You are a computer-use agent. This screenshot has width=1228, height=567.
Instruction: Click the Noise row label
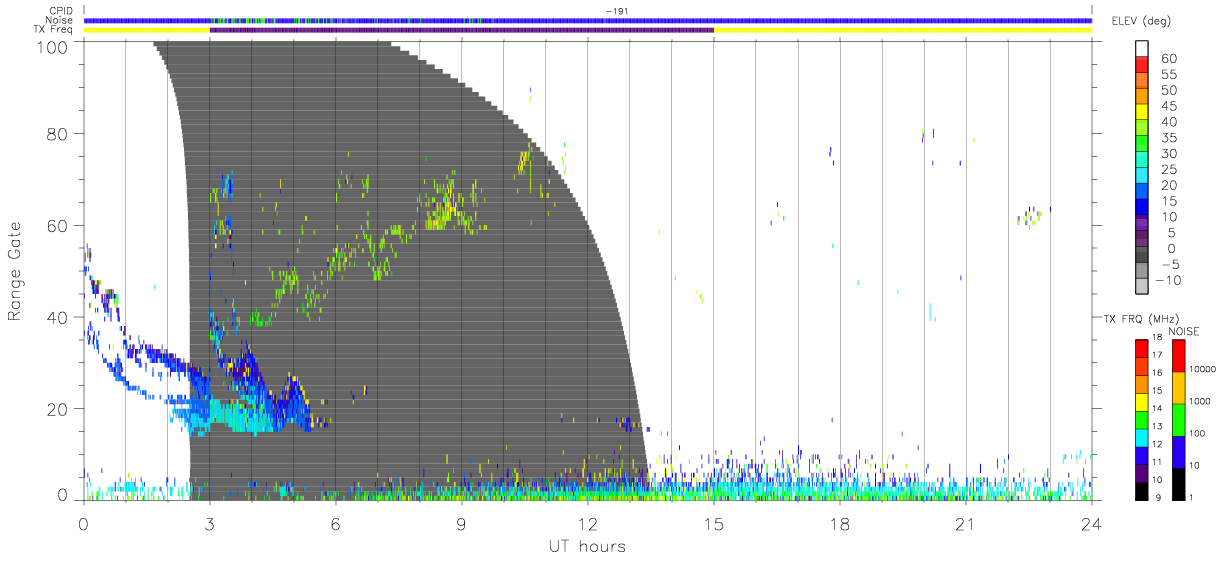[x=61, y=20]
